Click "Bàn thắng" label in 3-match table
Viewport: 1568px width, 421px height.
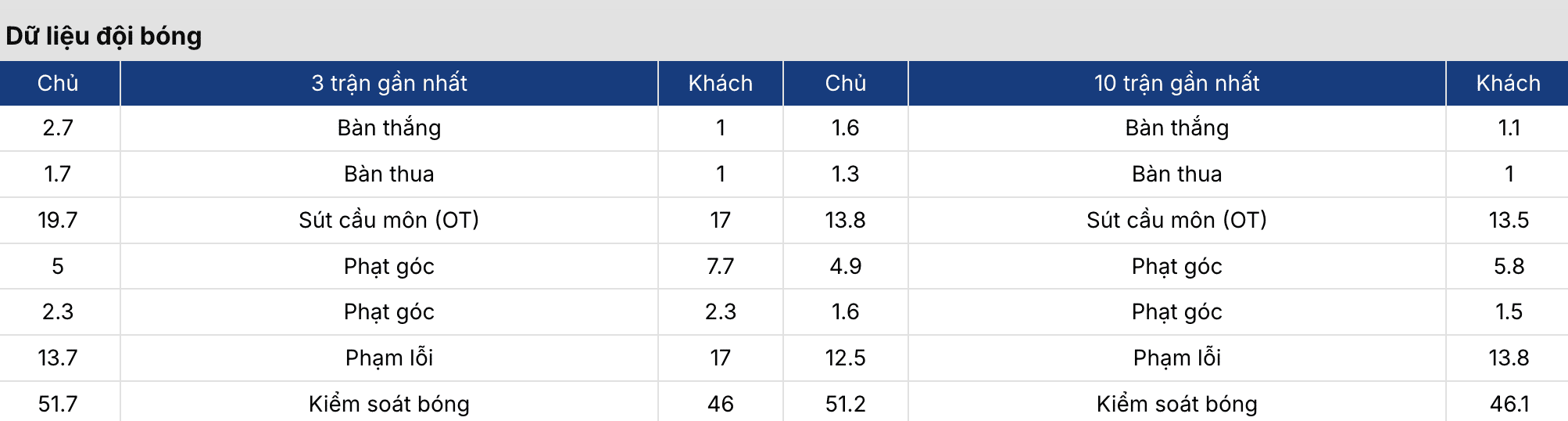point(389,128)
